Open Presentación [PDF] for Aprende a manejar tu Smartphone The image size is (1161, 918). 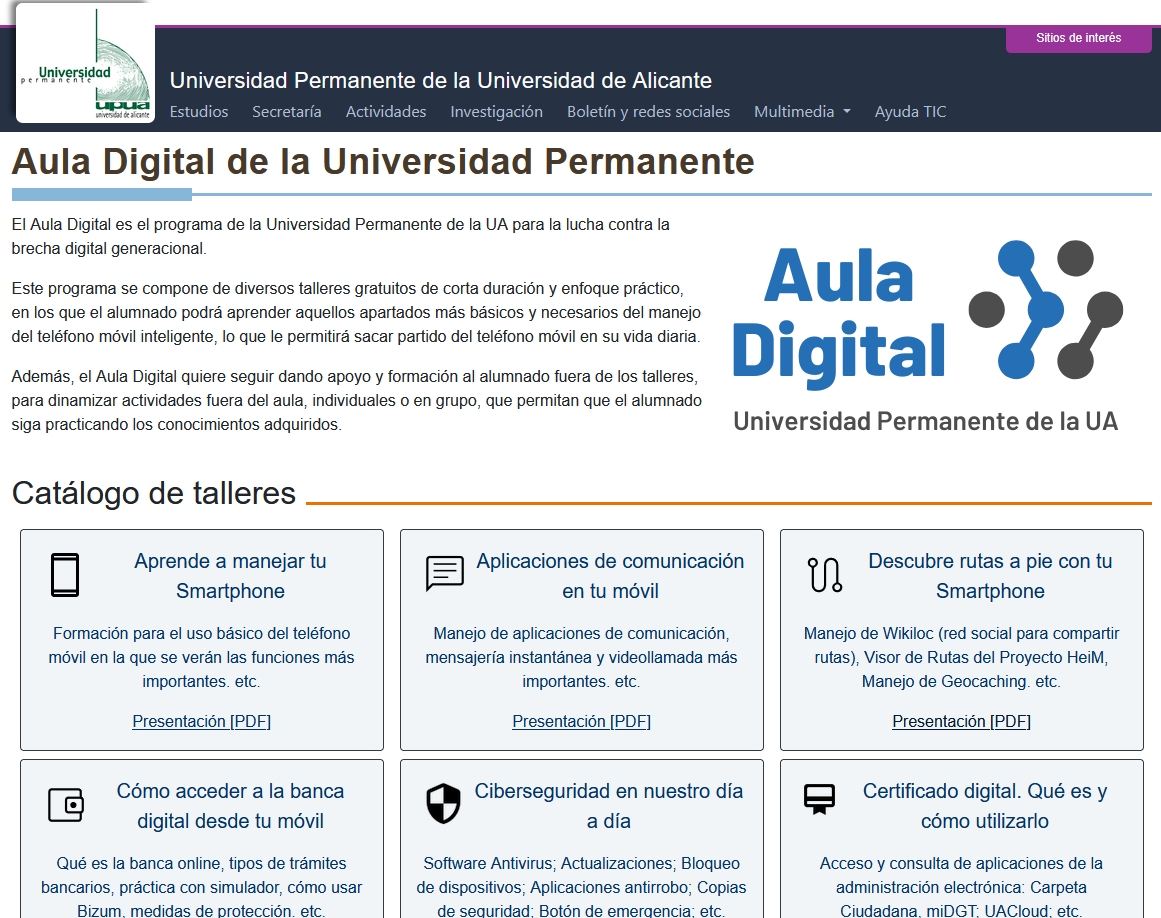[x=201, y=721]
